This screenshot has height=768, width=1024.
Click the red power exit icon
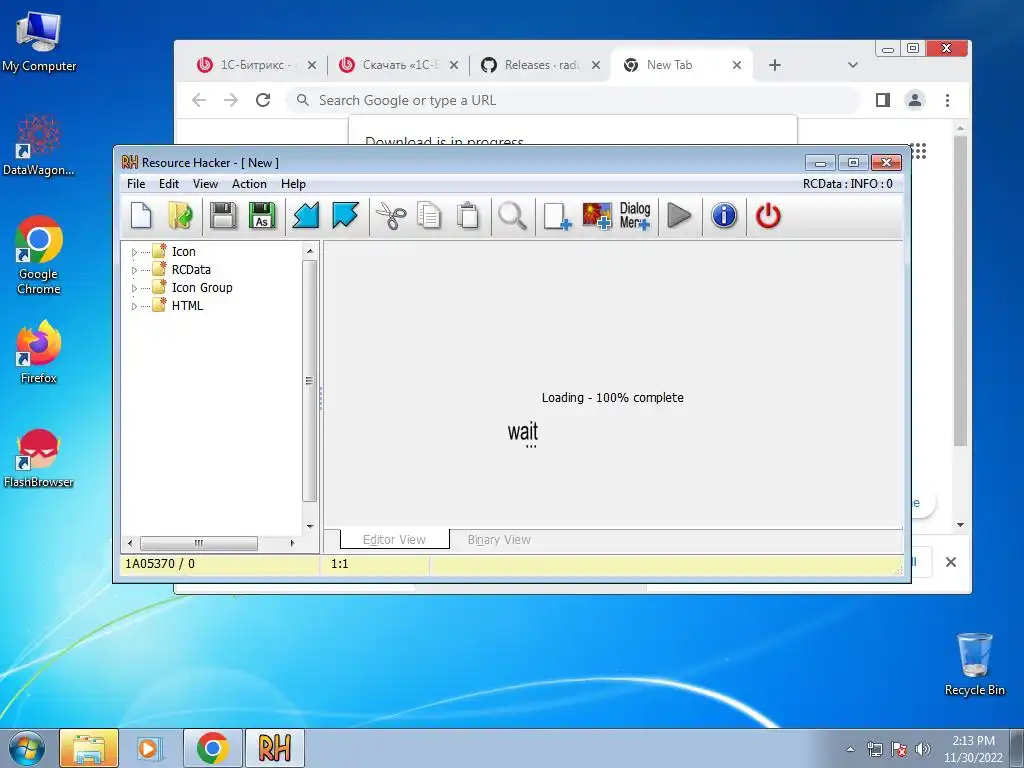768,216
